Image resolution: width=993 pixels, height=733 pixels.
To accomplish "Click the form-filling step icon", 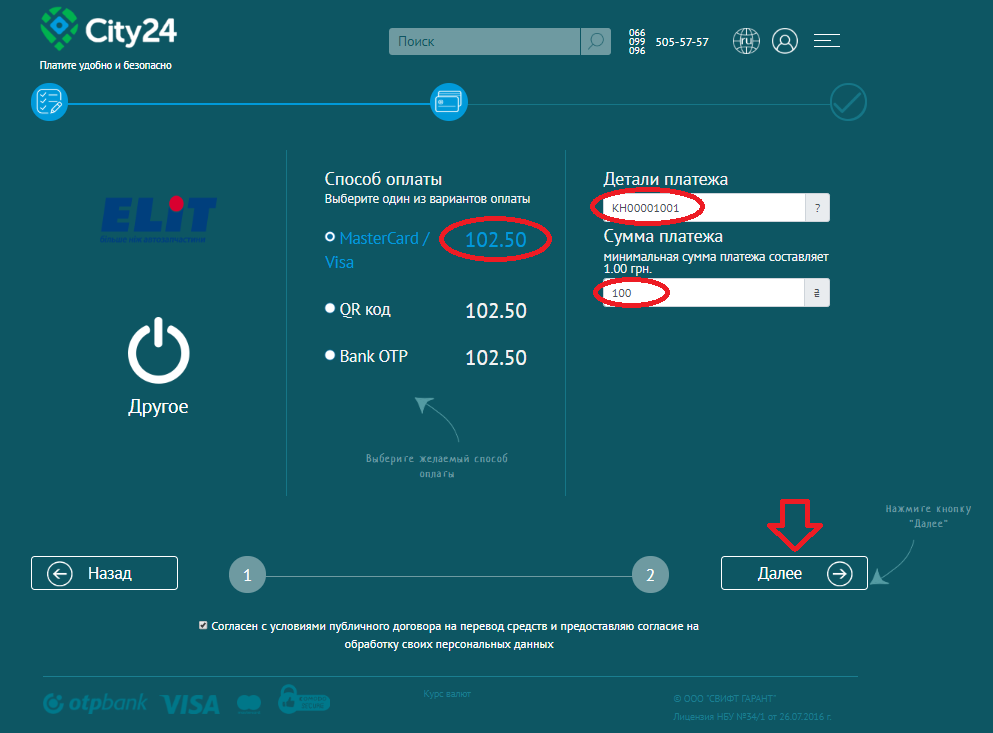I will click(49, 102).
